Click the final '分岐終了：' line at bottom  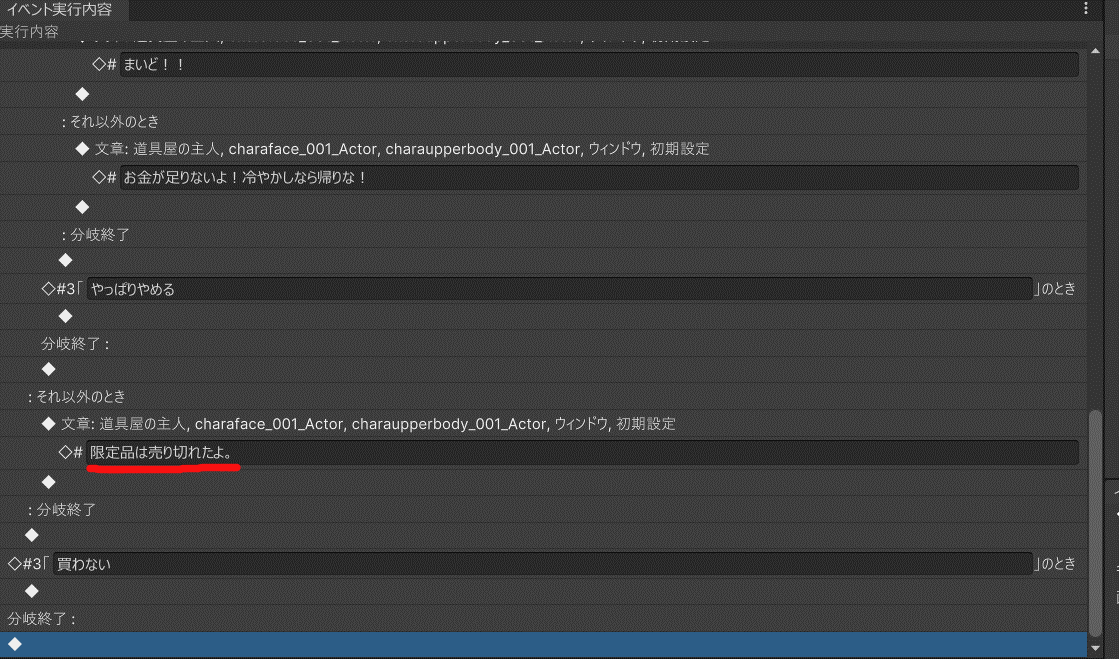point(42,618)
